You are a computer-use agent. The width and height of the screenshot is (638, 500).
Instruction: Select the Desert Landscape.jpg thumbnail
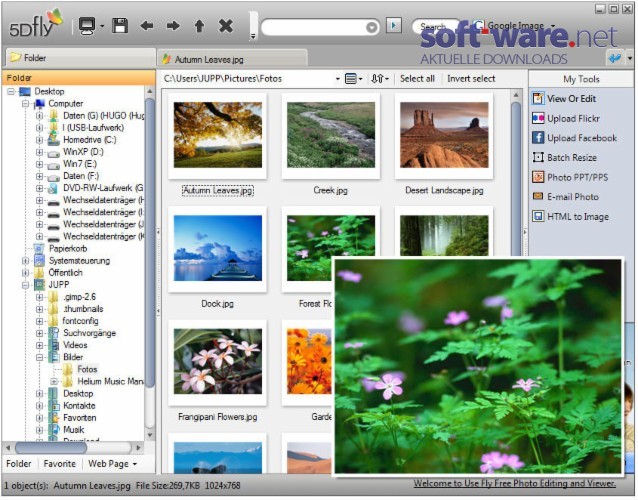click(x=444, y=135)
